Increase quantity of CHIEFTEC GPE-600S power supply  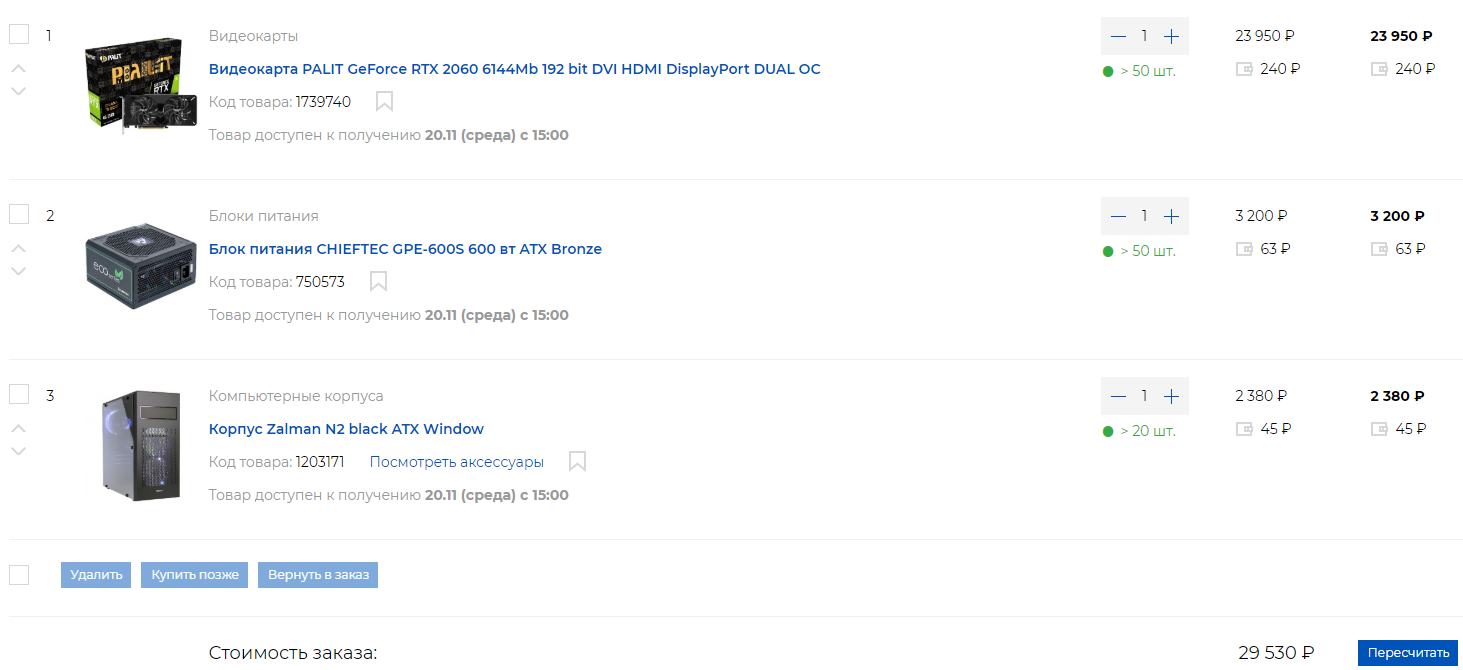click(x=1172, y=216)
